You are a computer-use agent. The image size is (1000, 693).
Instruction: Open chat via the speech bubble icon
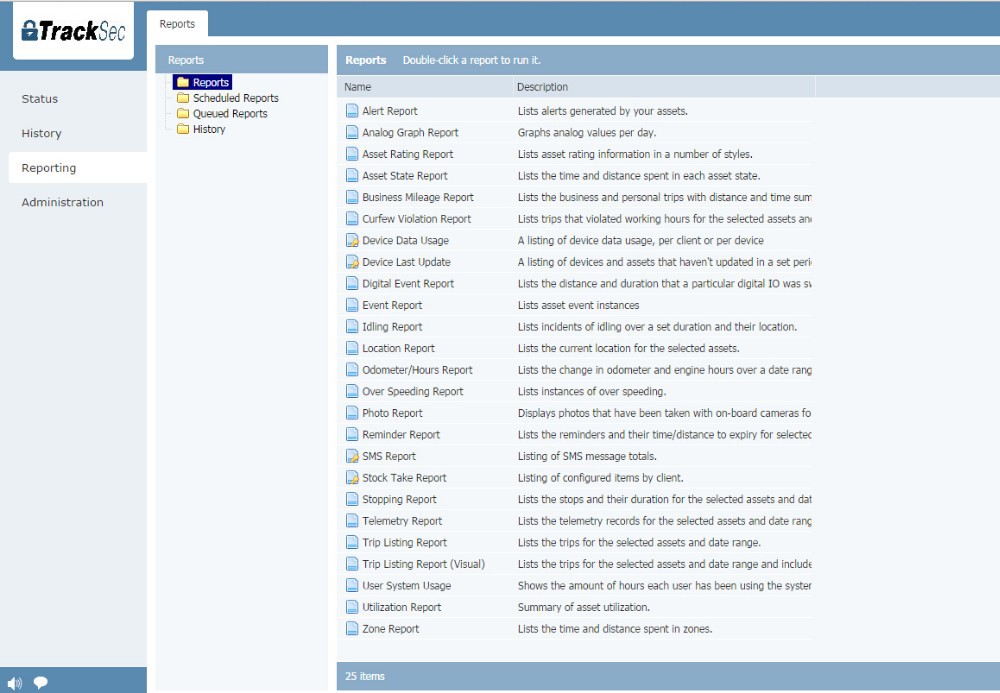[x=40, y=682]
